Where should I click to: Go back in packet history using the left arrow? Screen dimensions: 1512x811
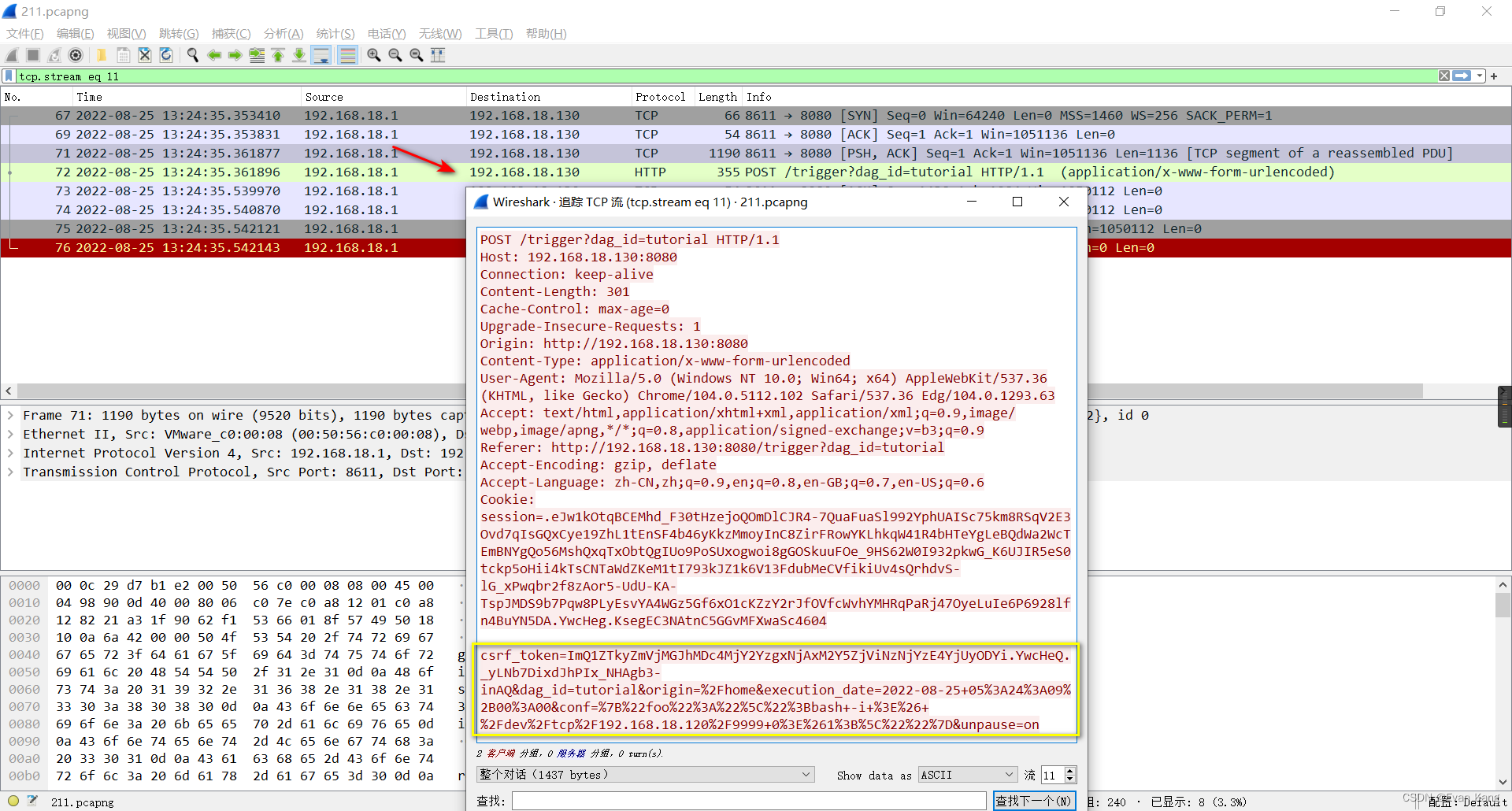[214, 55]
